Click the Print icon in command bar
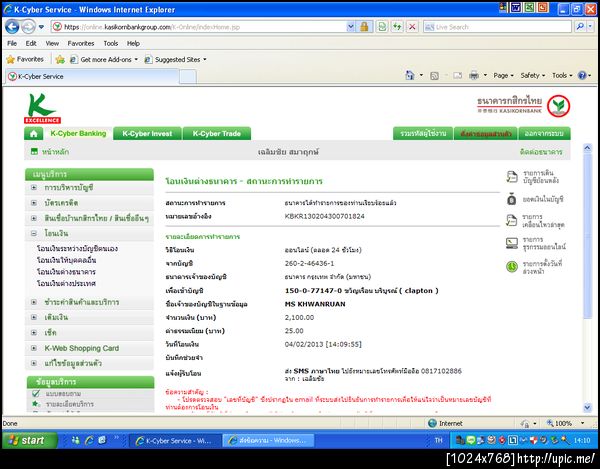600x469 pixels. 474,75
